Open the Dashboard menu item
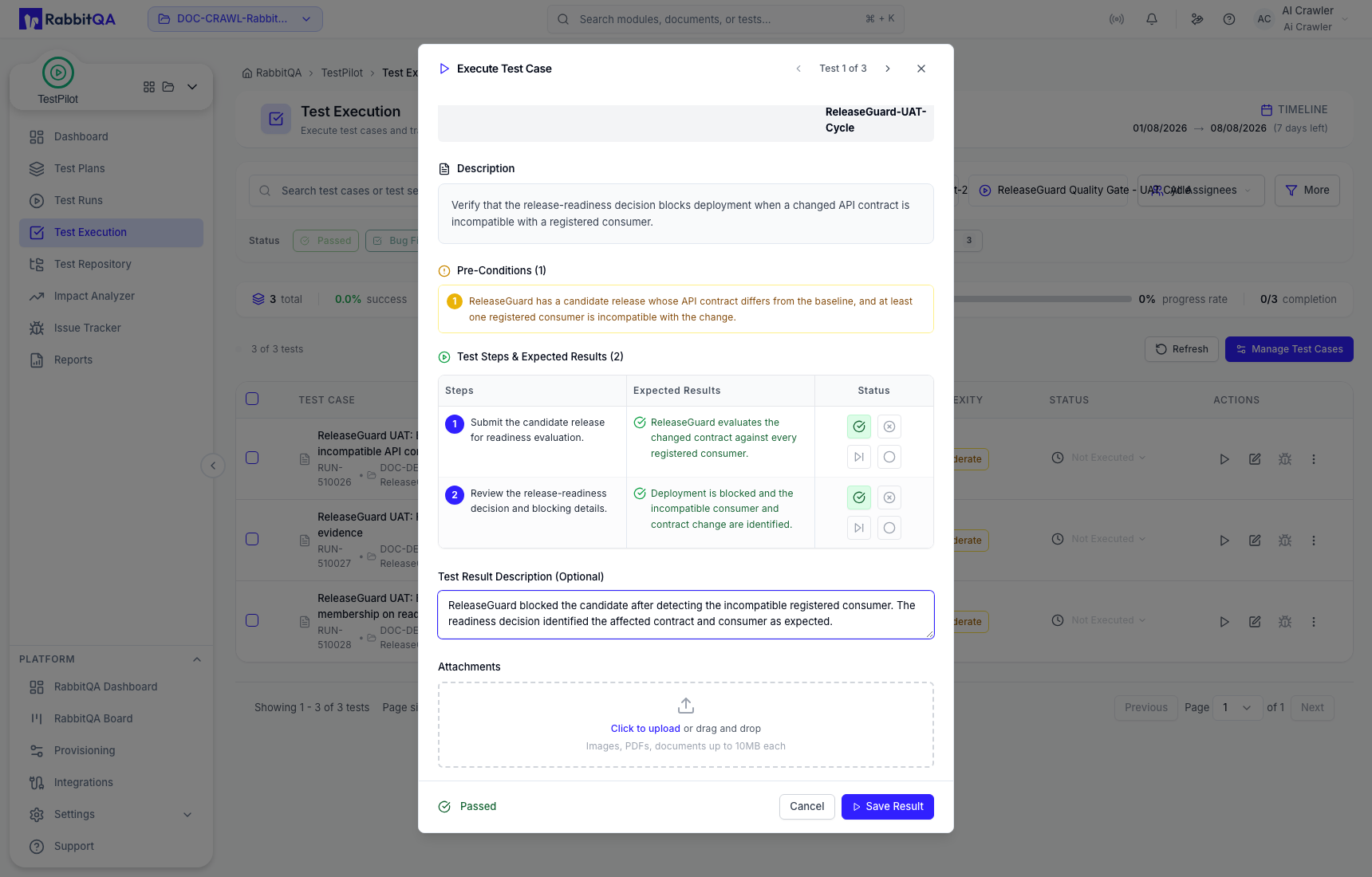The image size is (1372, 877). pos(111,137)
